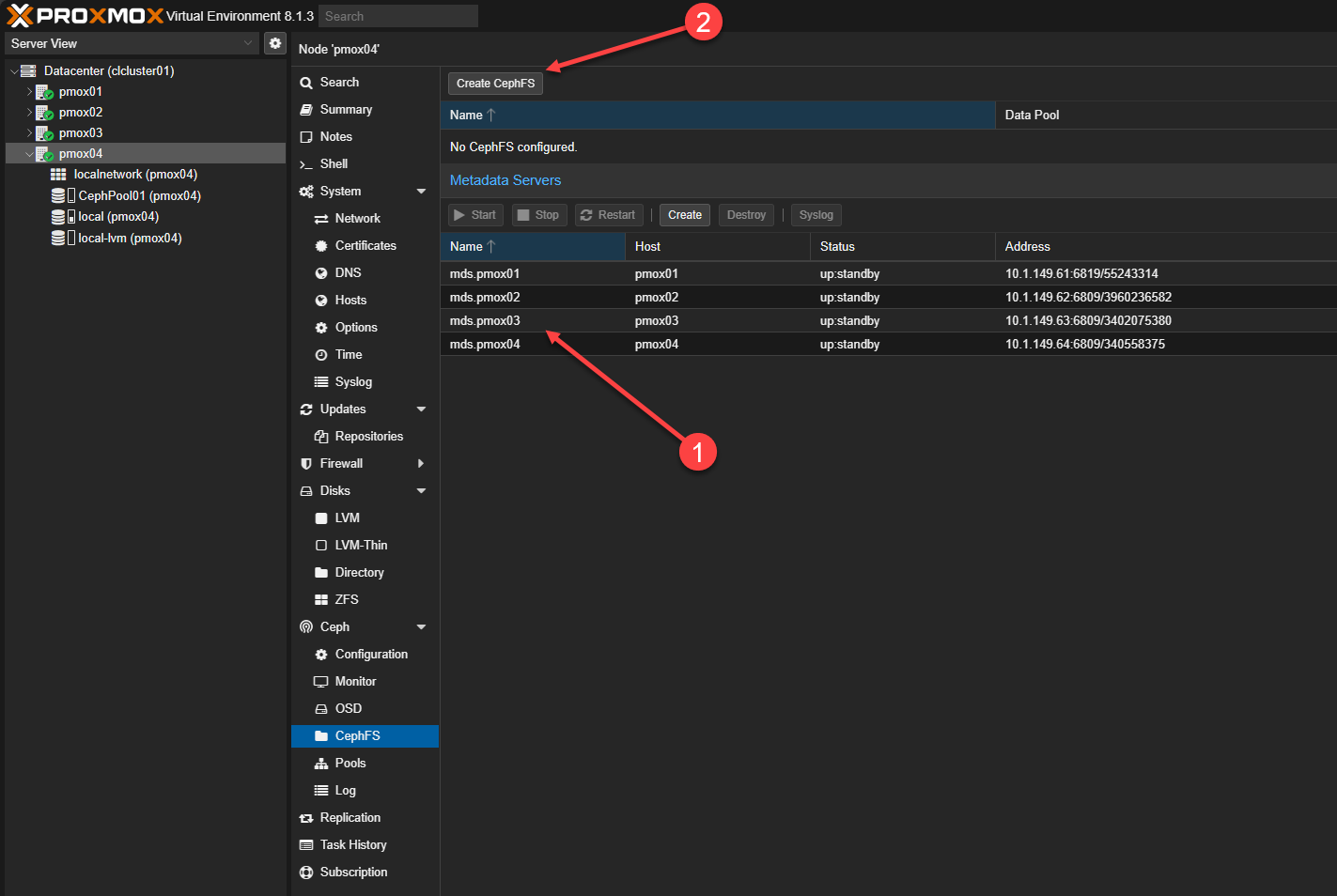This screenshot has width=1337, height=896.
Task: Expand the pmox01 tree node
Action: pyautogui.click(x=29, y=92)
